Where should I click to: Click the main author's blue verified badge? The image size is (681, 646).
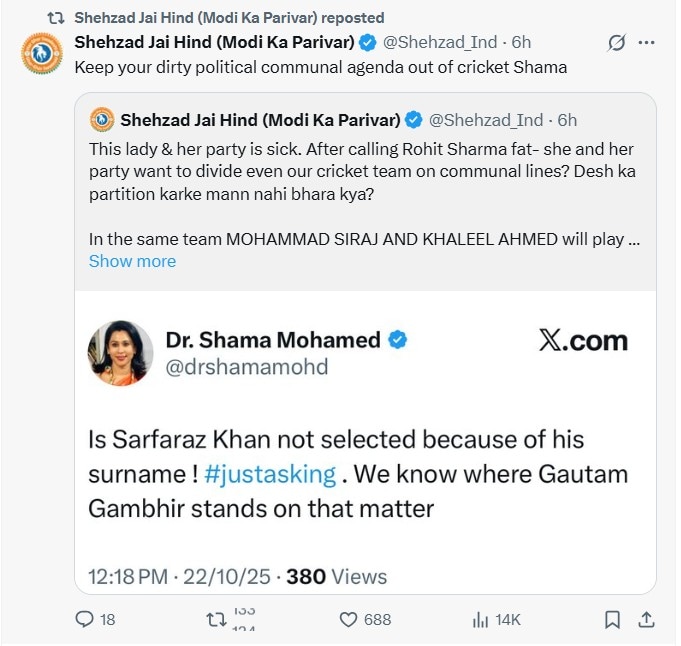click(x=368, y=42)
